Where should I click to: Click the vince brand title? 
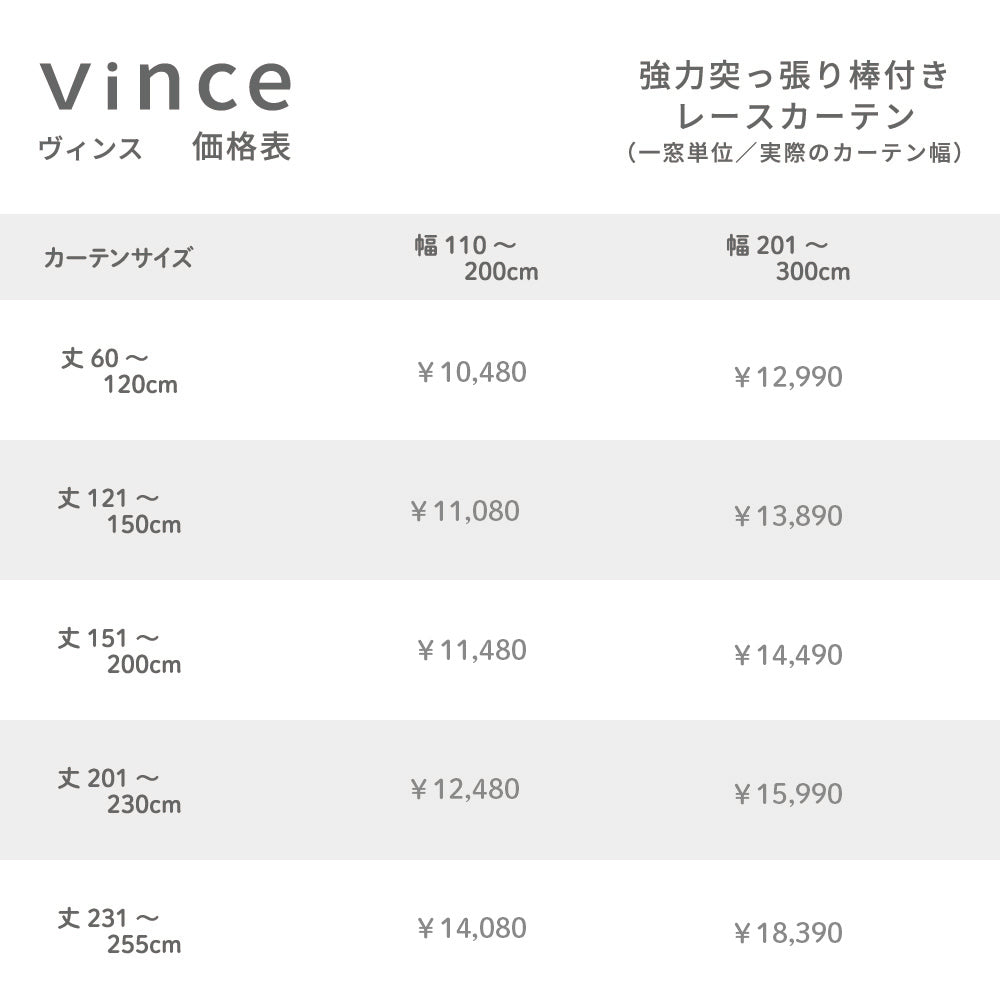pyautogui.click(x=166, y=85)
